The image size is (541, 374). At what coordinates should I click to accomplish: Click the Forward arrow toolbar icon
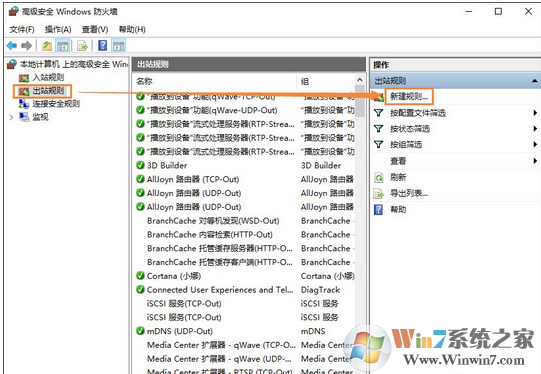(27, 46)
